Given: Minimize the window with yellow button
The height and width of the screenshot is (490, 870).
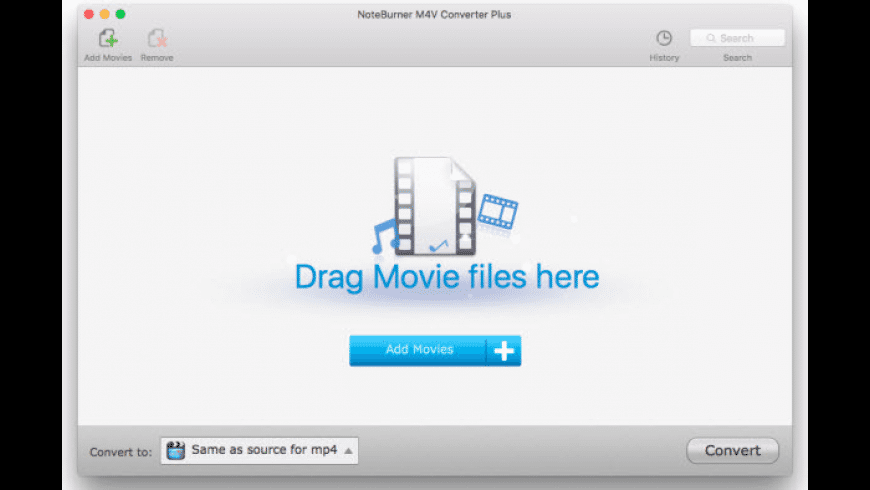Looking at the screenshot, I should [104, 14].
